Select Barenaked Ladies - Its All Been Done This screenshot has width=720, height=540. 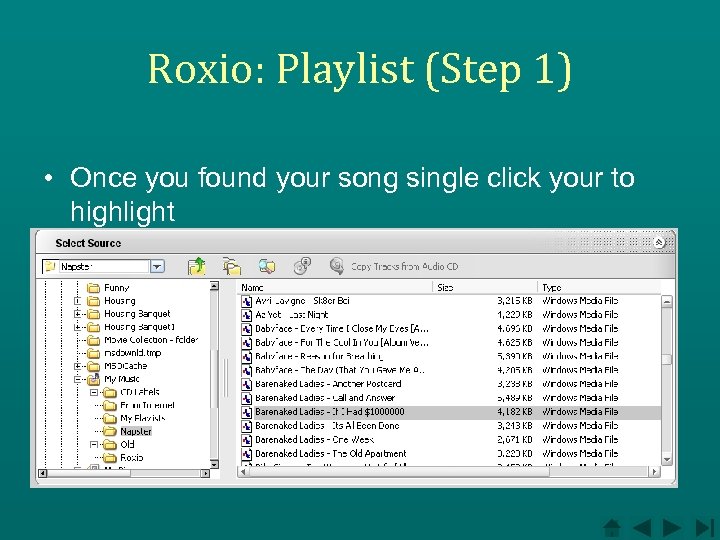327,426
